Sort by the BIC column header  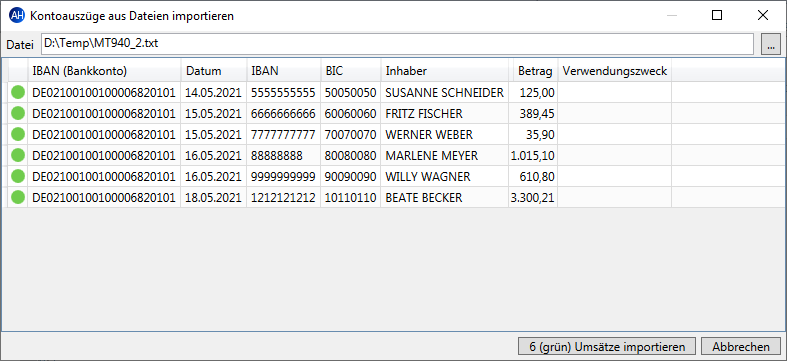click(x=351, y=71)
